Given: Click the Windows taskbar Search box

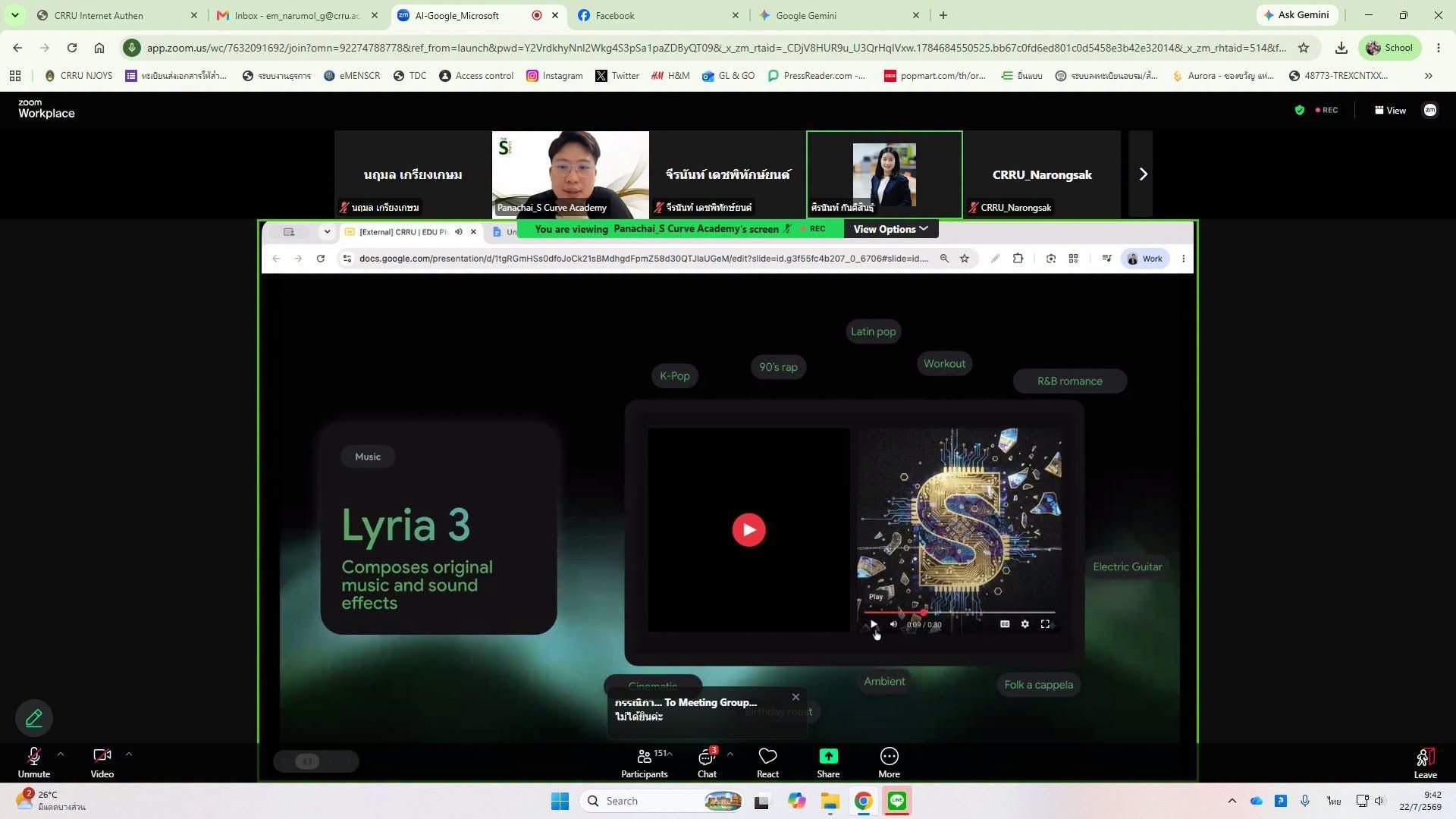Looking at the screenshot, I should click(662, 801).
